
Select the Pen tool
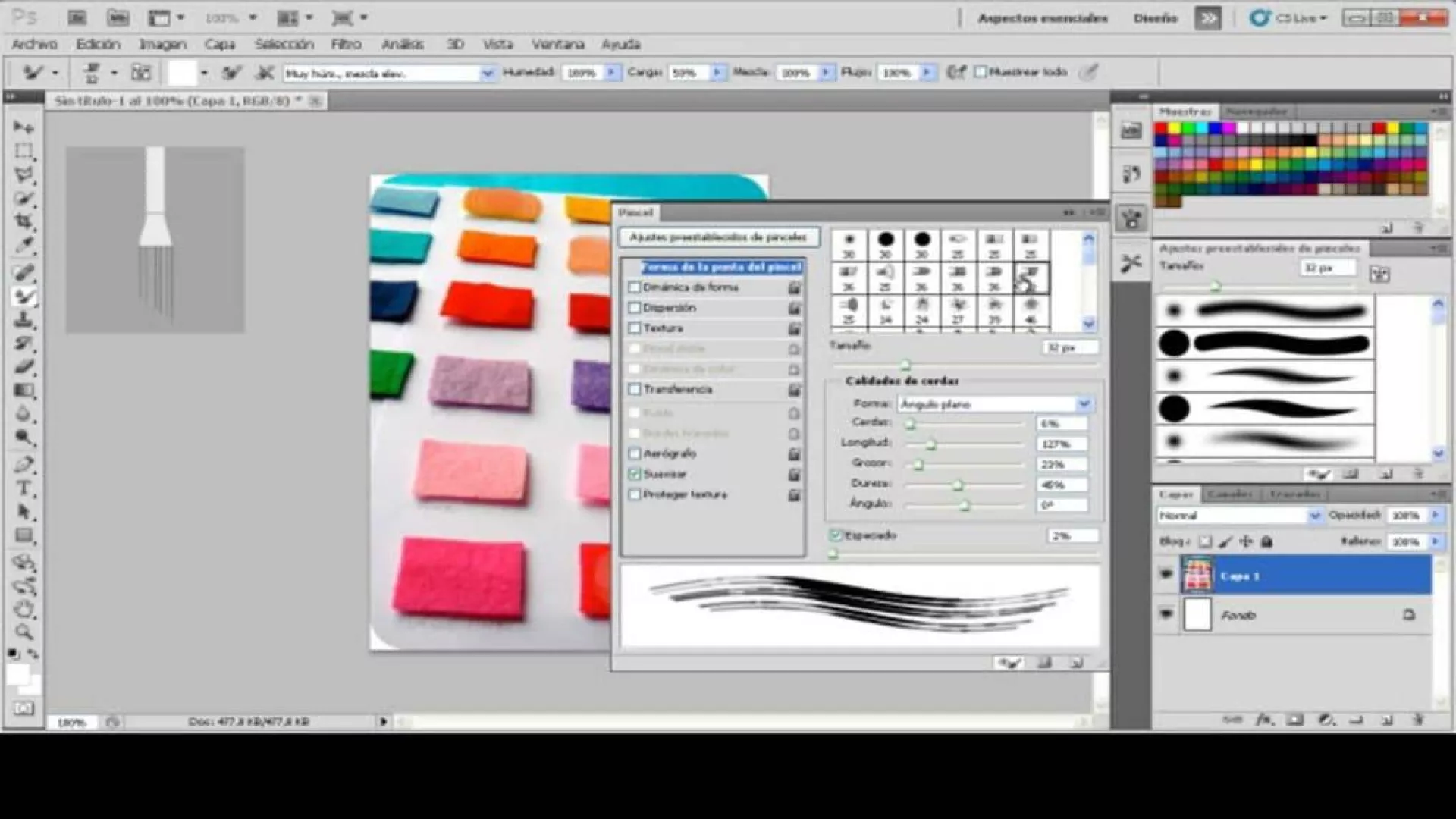click(24, 464)
